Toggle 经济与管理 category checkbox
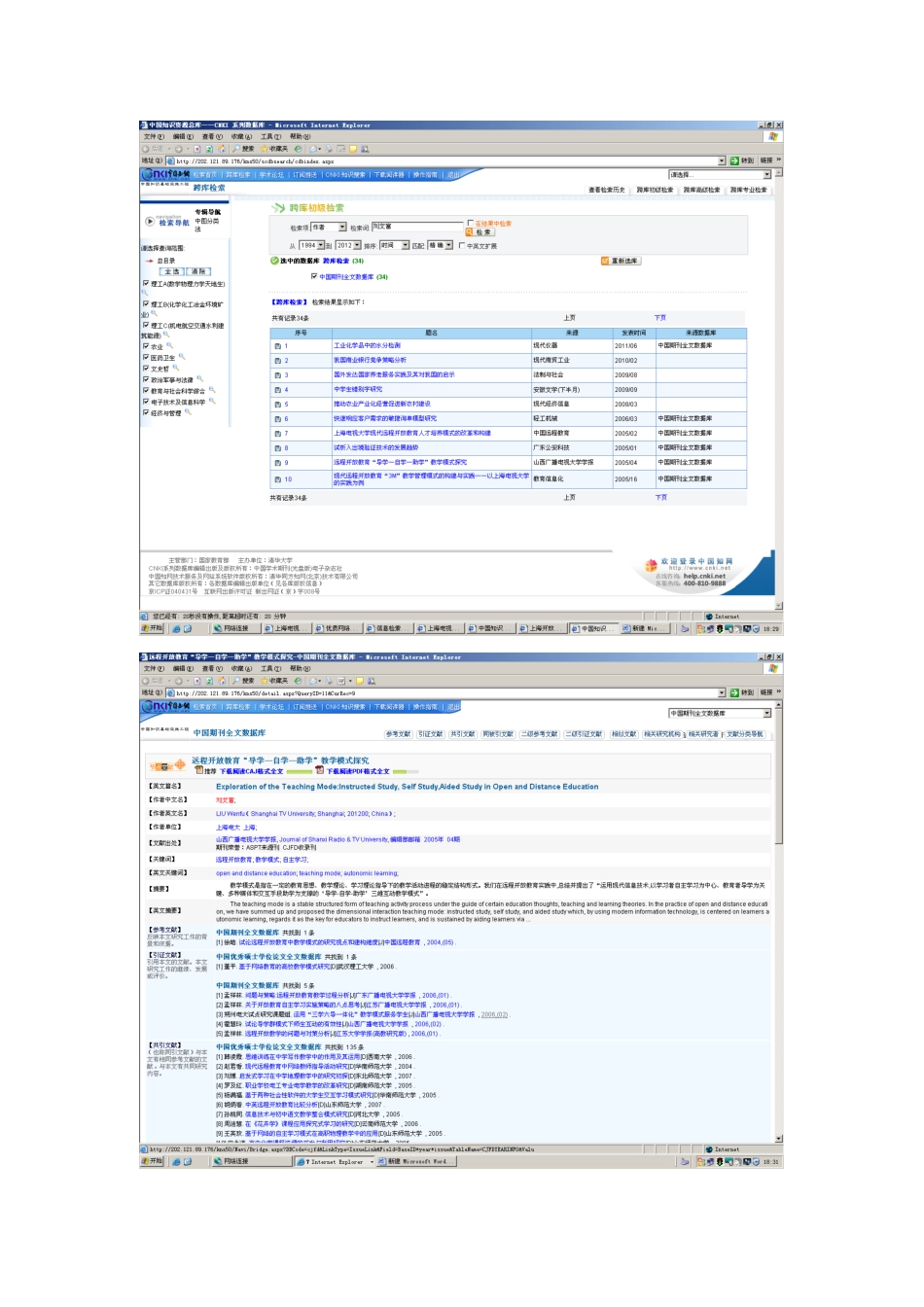924x1307 pixels. (x=146, y=412)
